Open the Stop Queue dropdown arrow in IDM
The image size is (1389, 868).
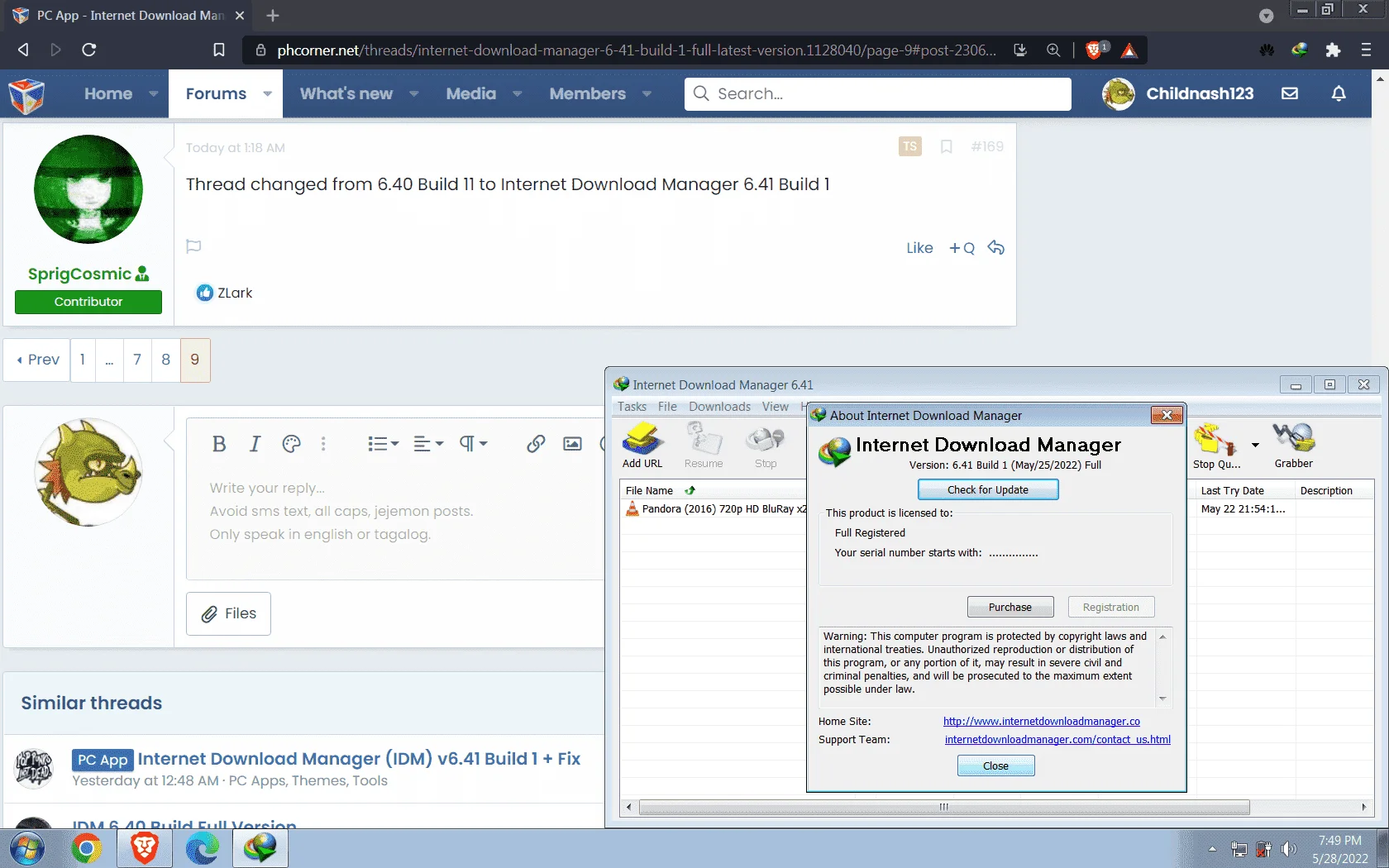pyautogui.click(x=1255, y=445)
